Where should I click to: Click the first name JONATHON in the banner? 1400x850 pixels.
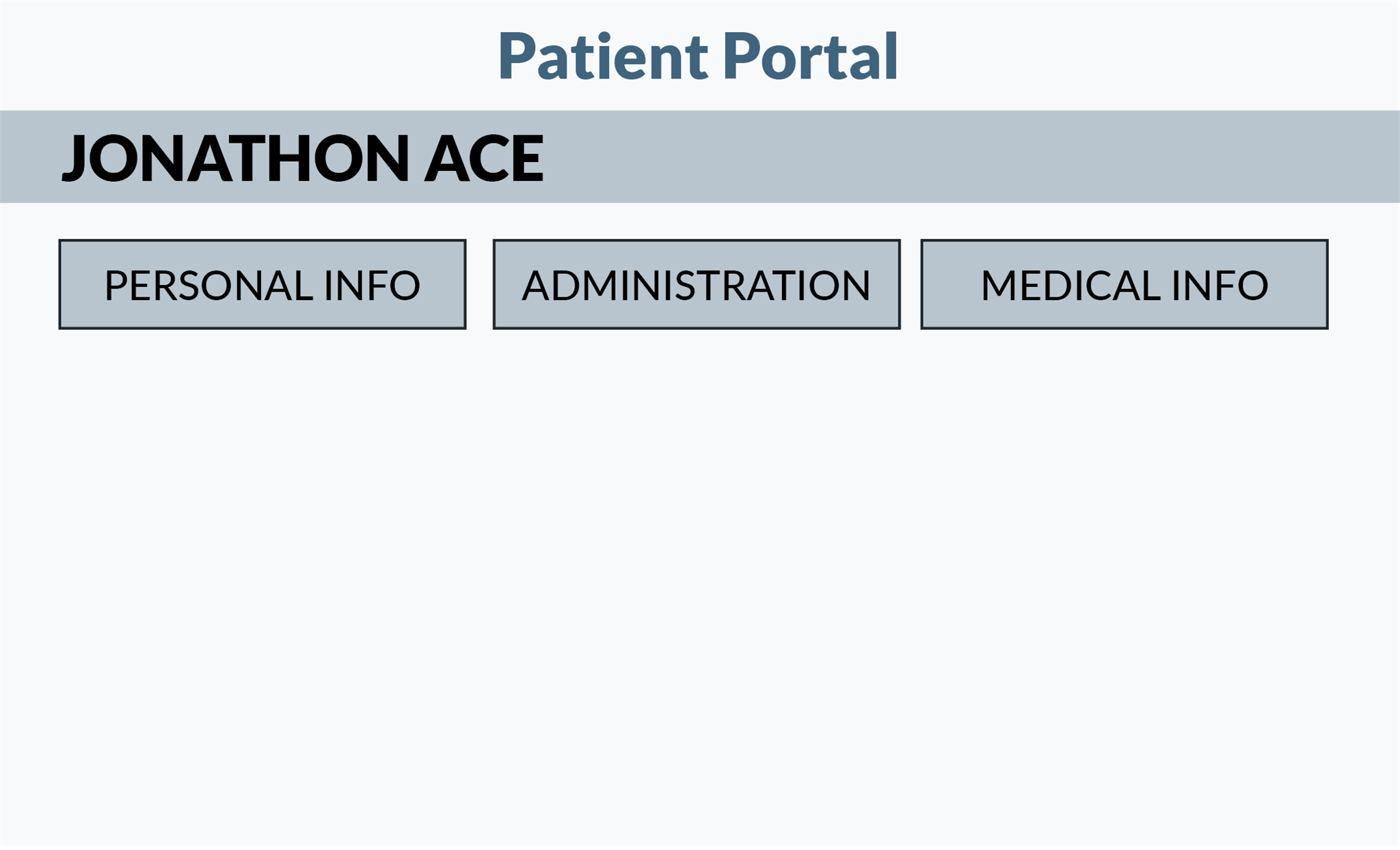tap(236, 158)
